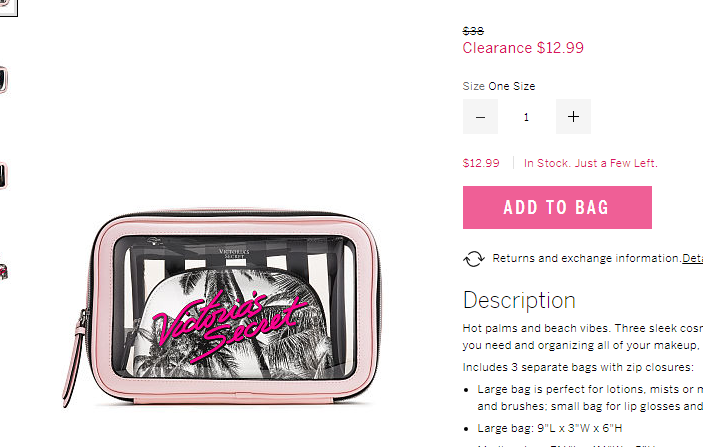
Task: Click the Description heading
Action: click(x=519, y=300)
